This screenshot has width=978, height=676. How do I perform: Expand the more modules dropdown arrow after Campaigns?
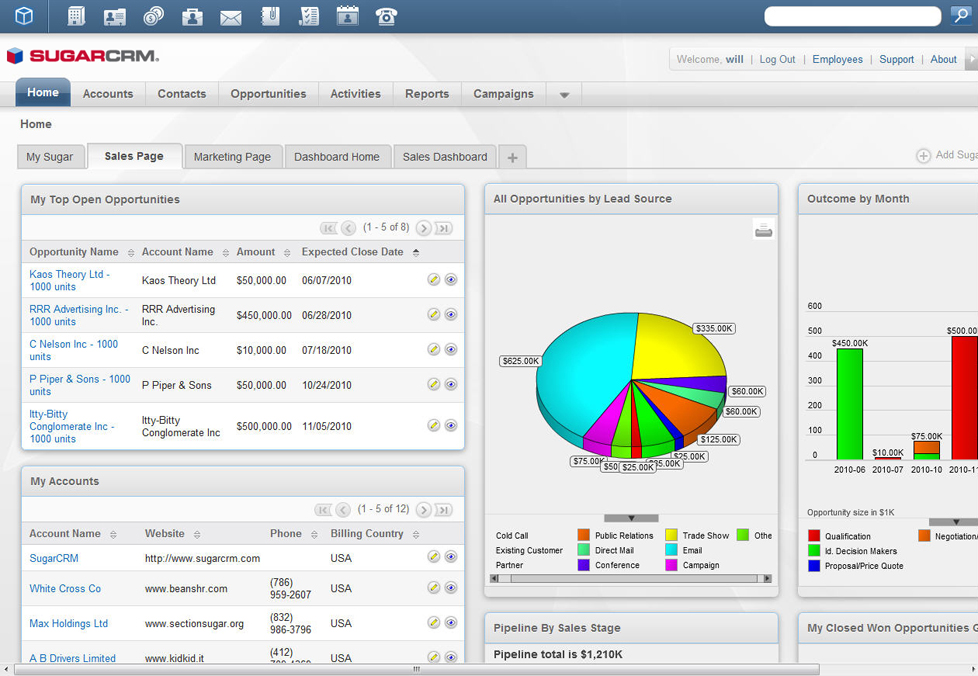point(564,95)
